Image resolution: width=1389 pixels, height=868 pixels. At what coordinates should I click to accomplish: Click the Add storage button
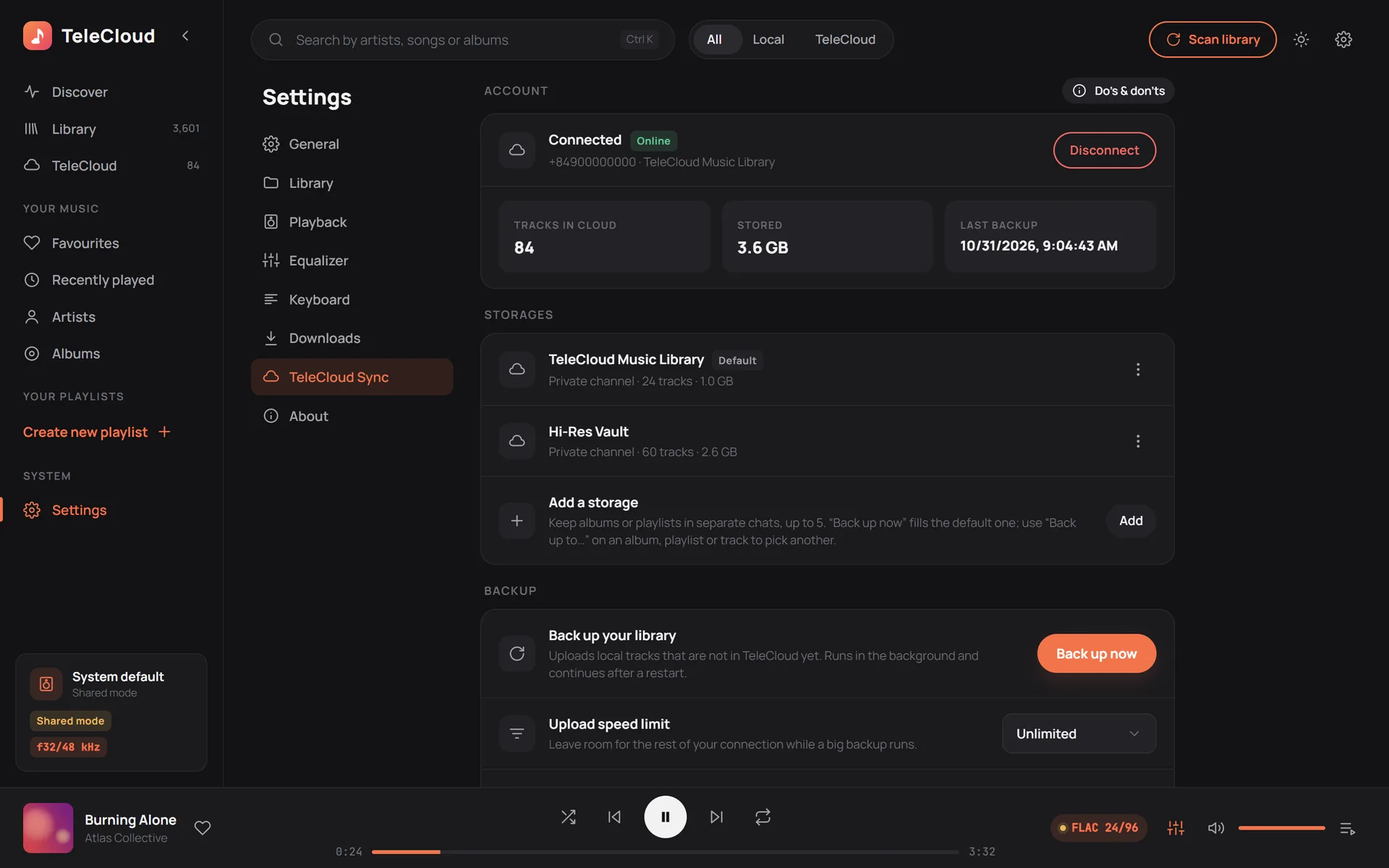click(1131, 521)
